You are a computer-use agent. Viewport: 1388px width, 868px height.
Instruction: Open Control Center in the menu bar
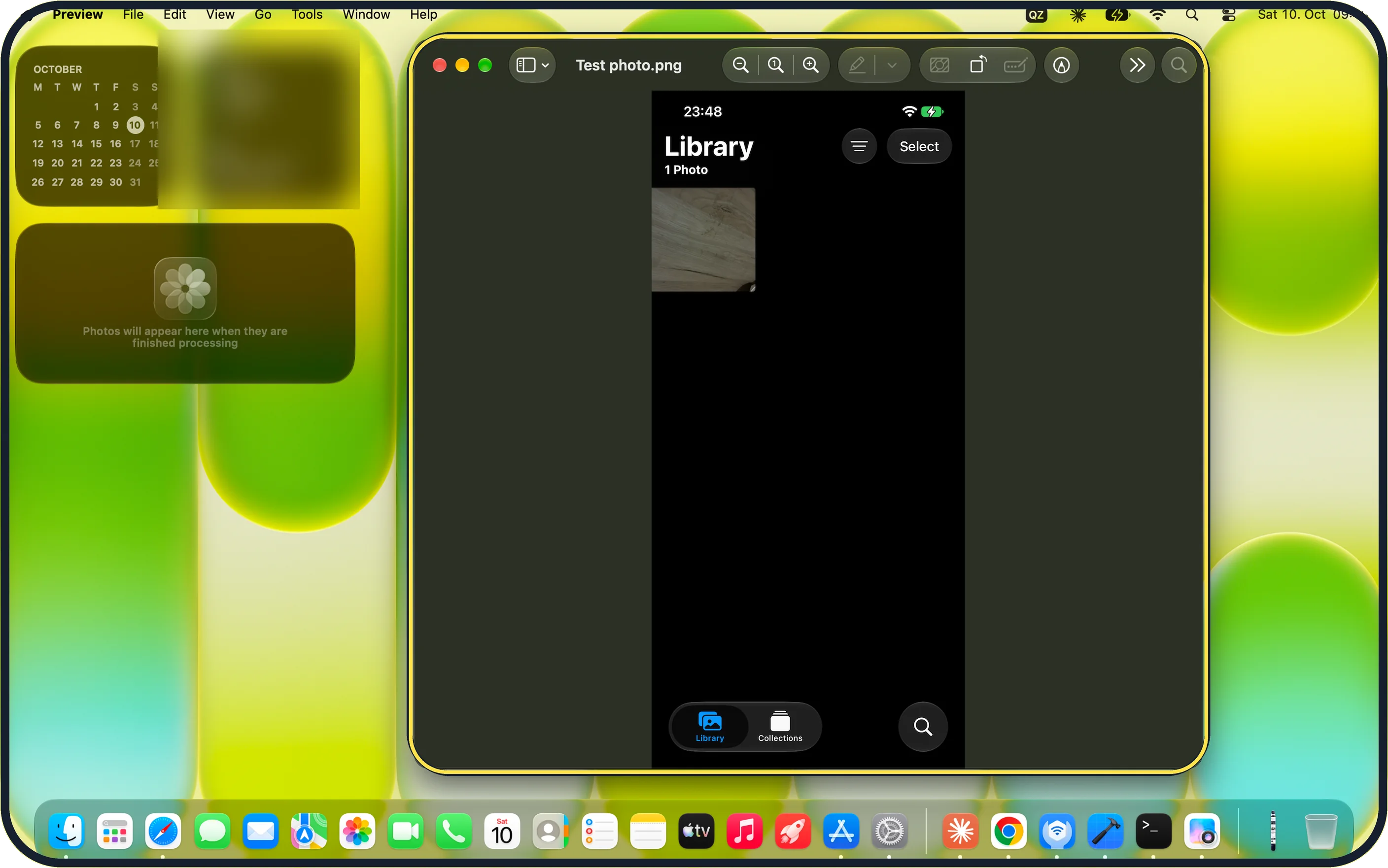click(1228, 14)
